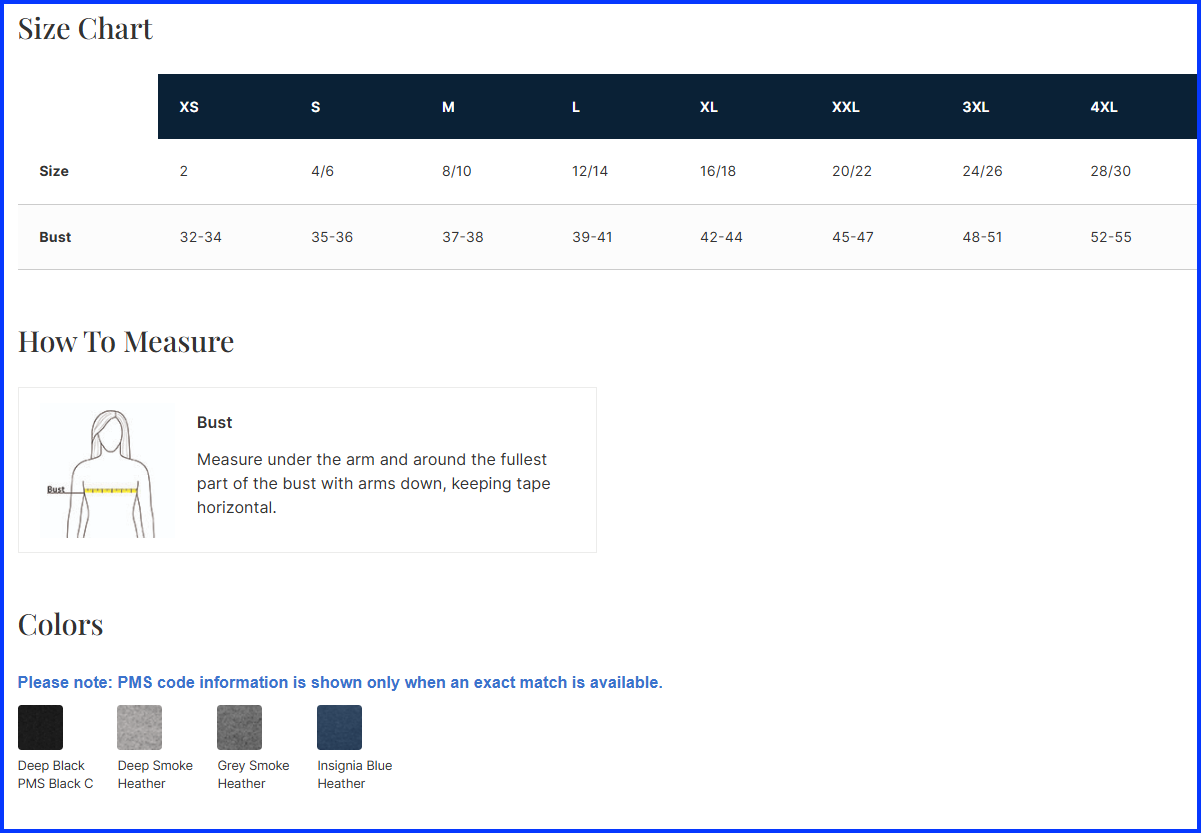Screen dimensions: 1201x833
Task: Click the Size row label
Action: [54, 171]
